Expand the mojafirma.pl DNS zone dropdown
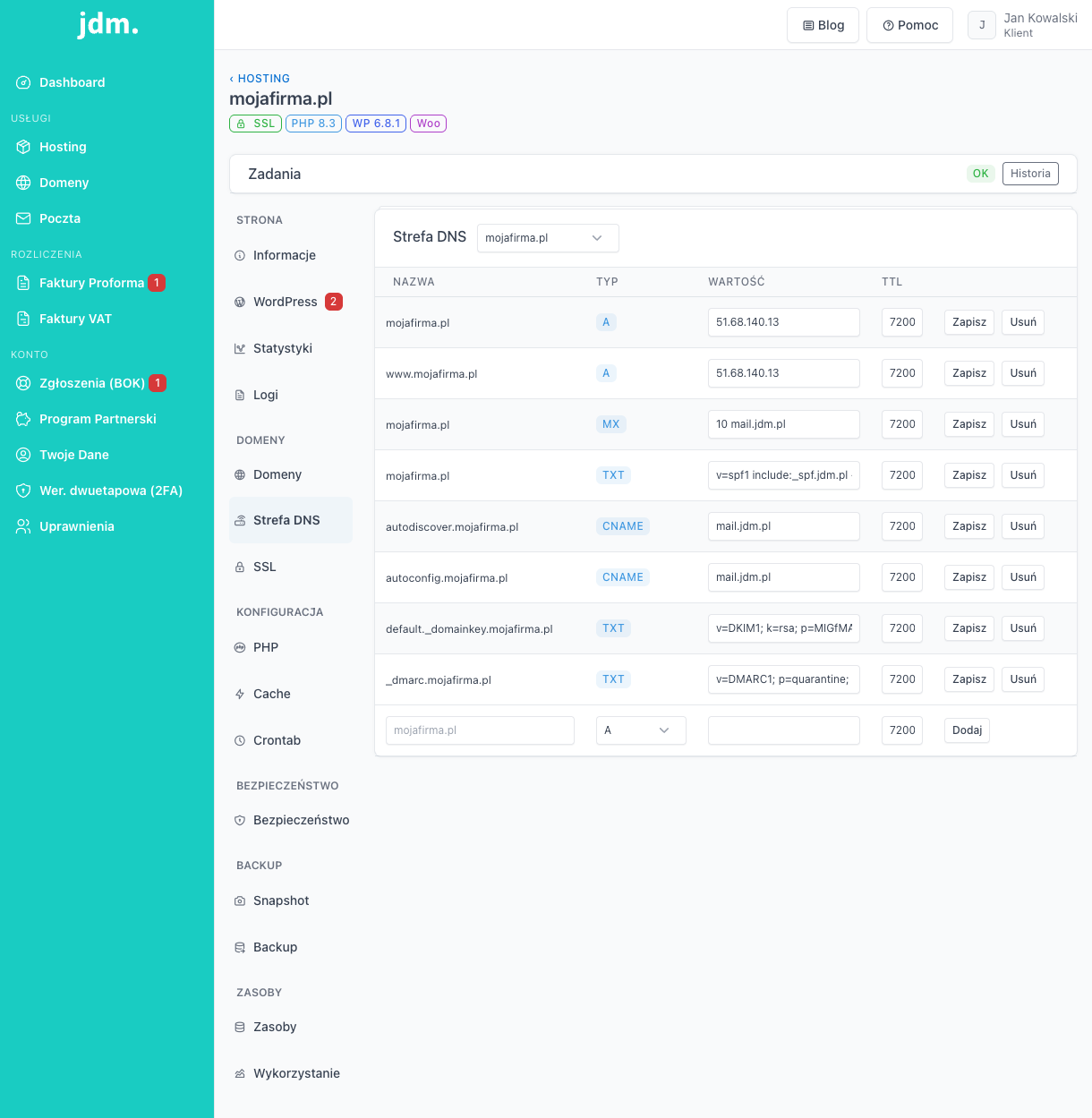 [x=548, y=238]
